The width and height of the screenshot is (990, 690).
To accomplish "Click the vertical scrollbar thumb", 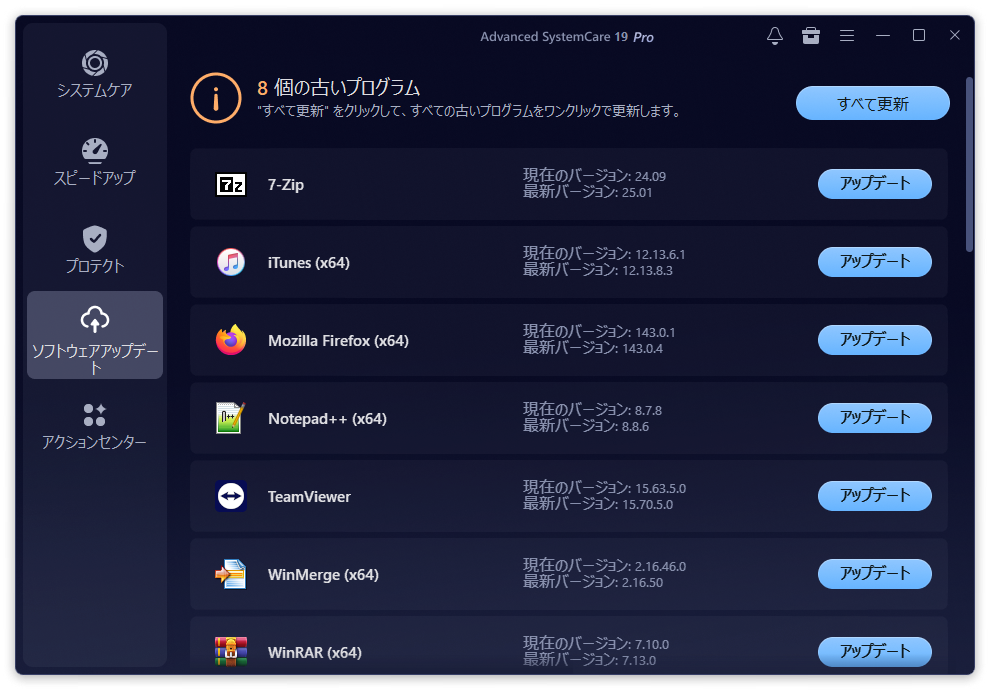I will click(x=969, y=165).
